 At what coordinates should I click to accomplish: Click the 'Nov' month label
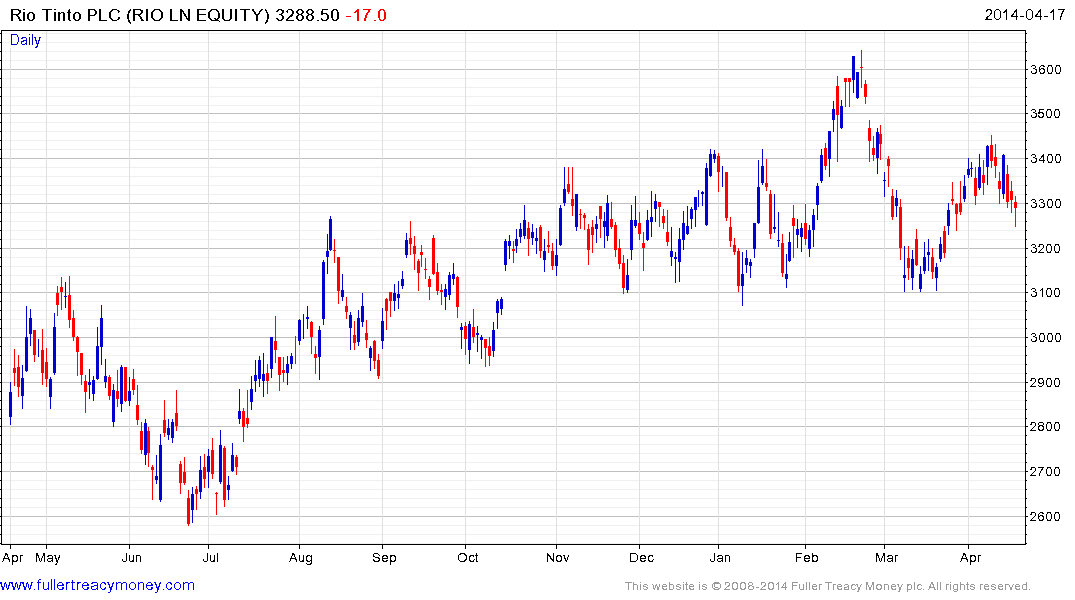558,558
